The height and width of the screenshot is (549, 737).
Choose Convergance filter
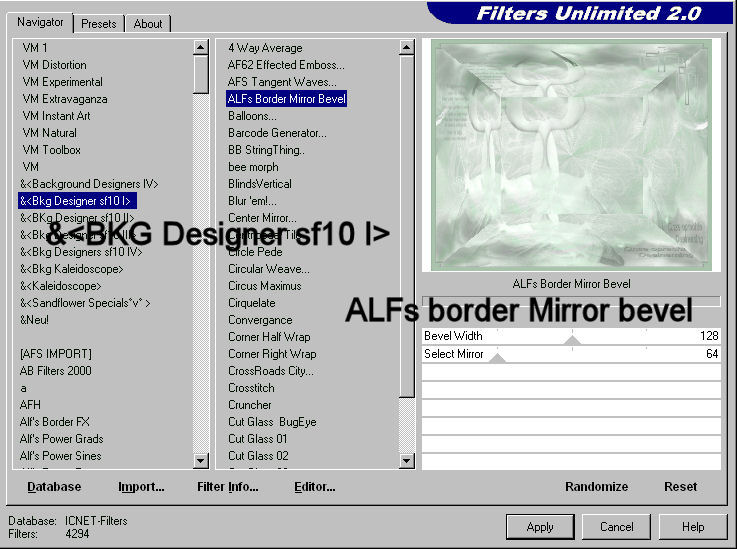(260, 320)
